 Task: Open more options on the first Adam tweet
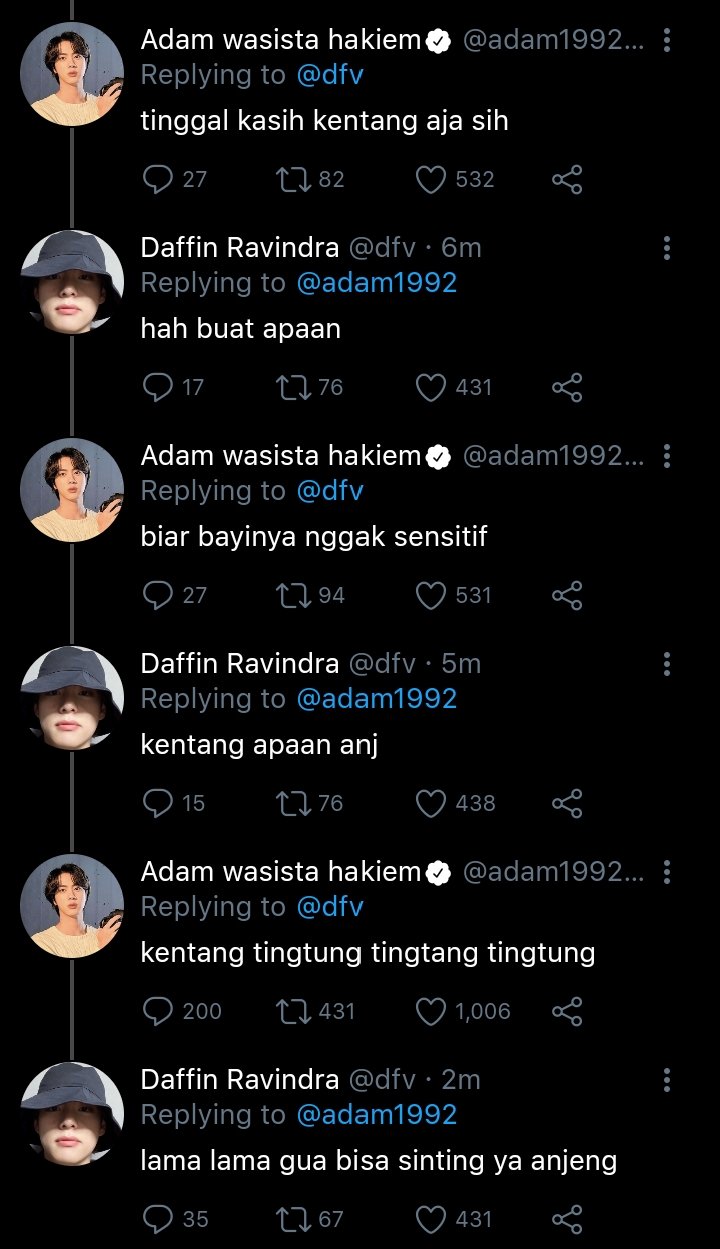click(x=667, y=40)
